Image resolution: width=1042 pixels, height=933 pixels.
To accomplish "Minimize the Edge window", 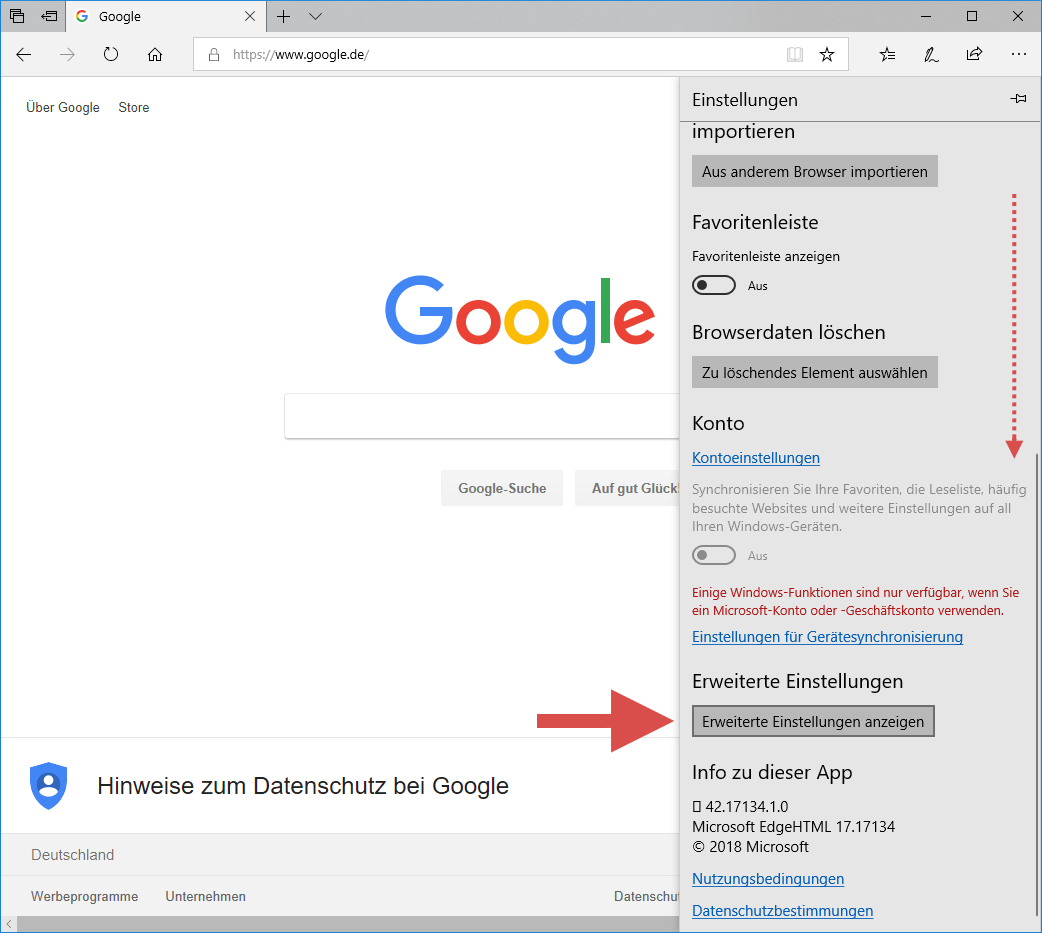I will click(926, 17).
